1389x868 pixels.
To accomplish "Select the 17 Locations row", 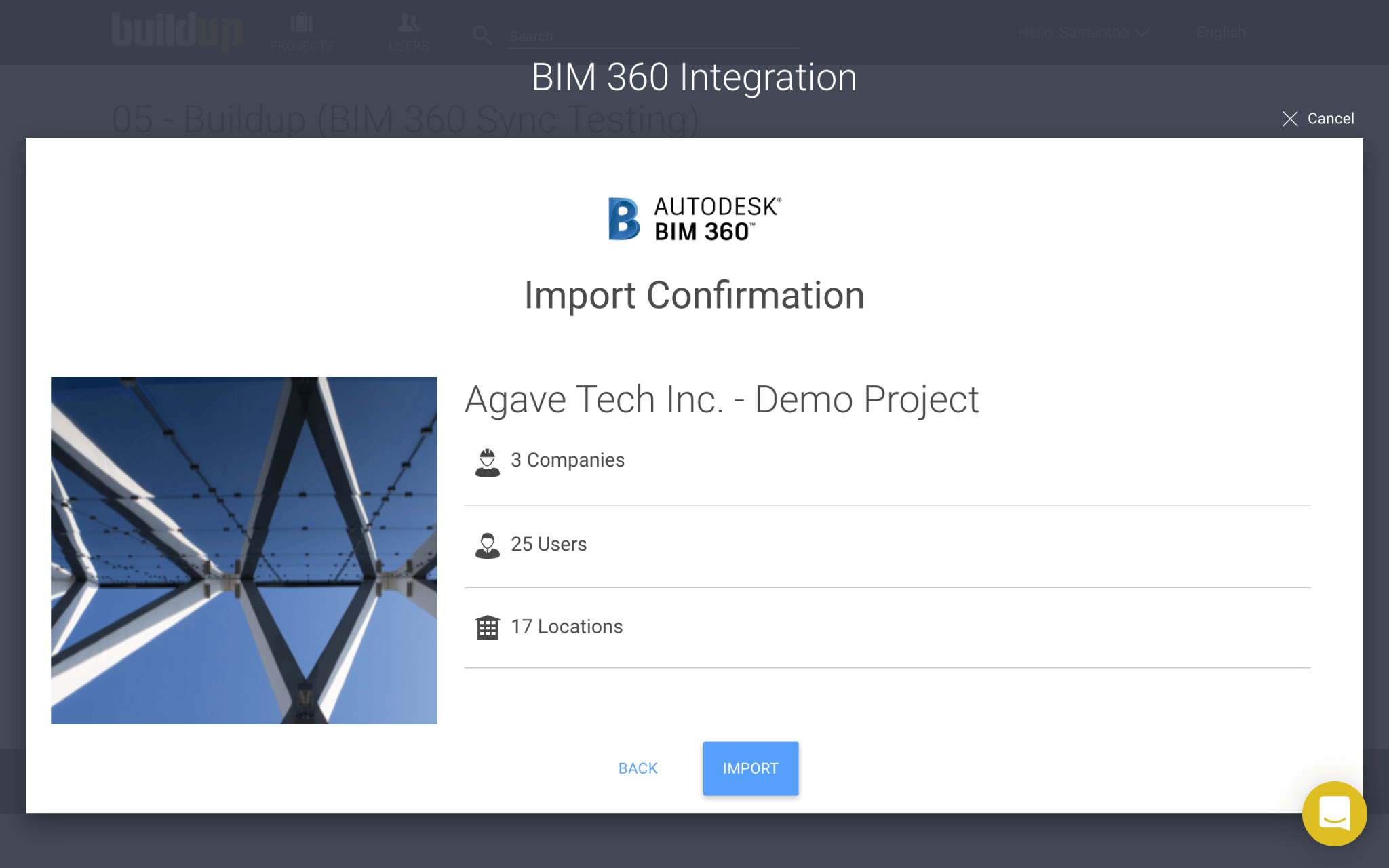I will coord(887,628).
